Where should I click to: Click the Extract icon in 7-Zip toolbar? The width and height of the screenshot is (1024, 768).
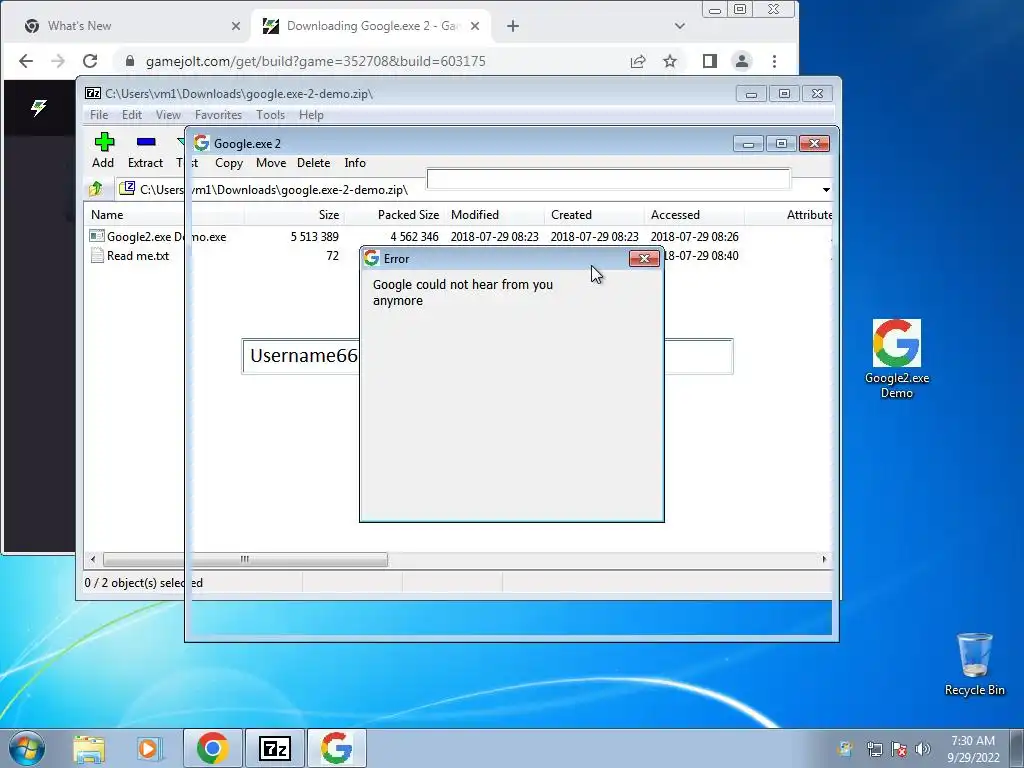[x=145, y=150]
